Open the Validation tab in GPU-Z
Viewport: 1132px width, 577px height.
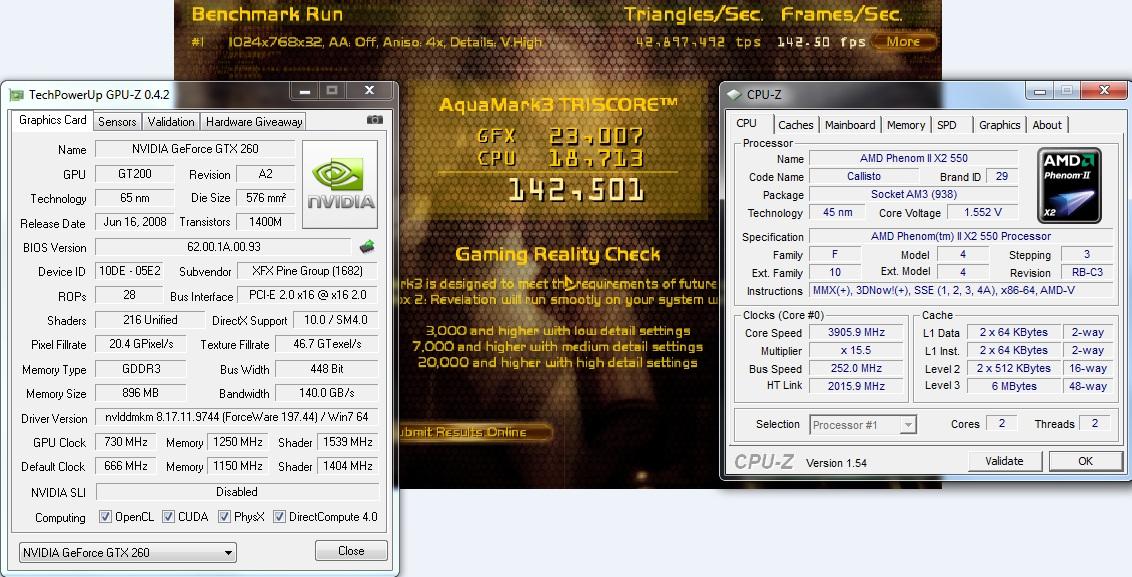click(170, 122)
